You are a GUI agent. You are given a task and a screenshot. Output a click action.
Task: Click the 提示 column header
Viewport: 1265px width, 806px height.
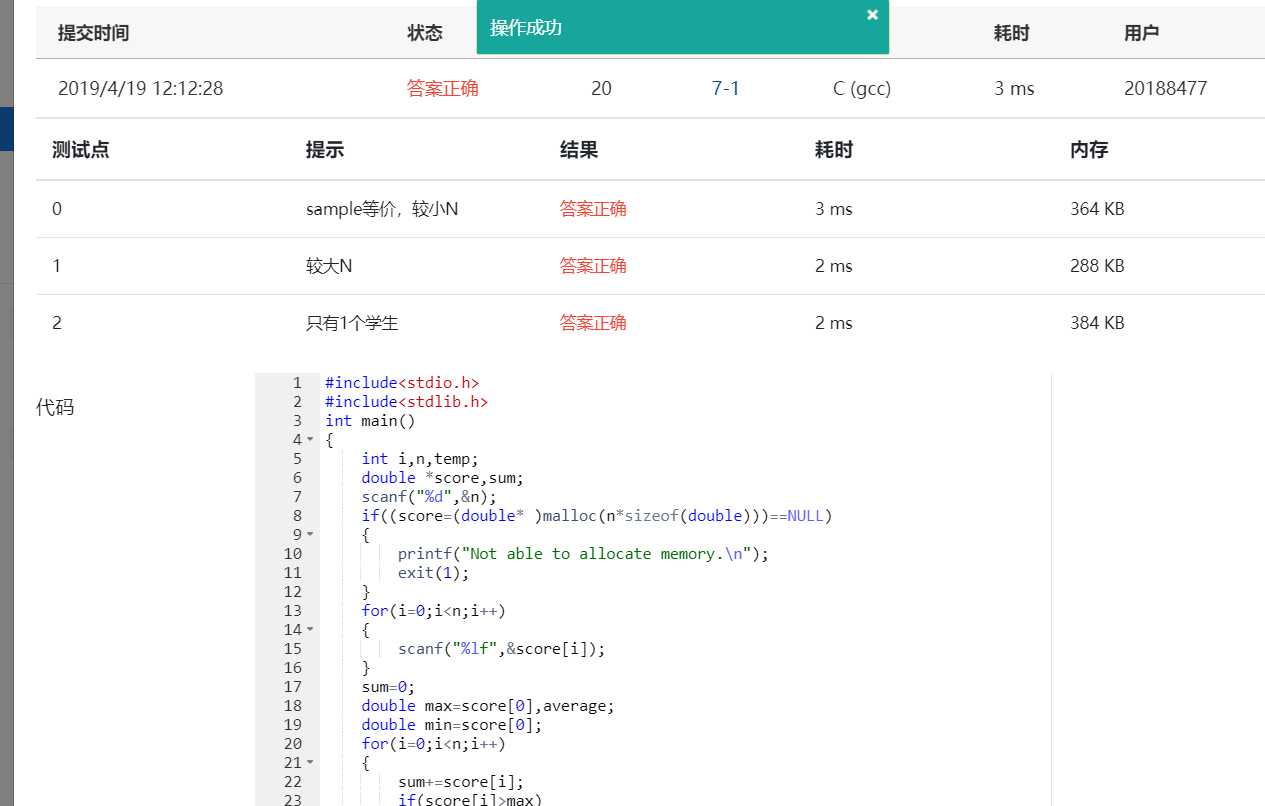point(324,150)
